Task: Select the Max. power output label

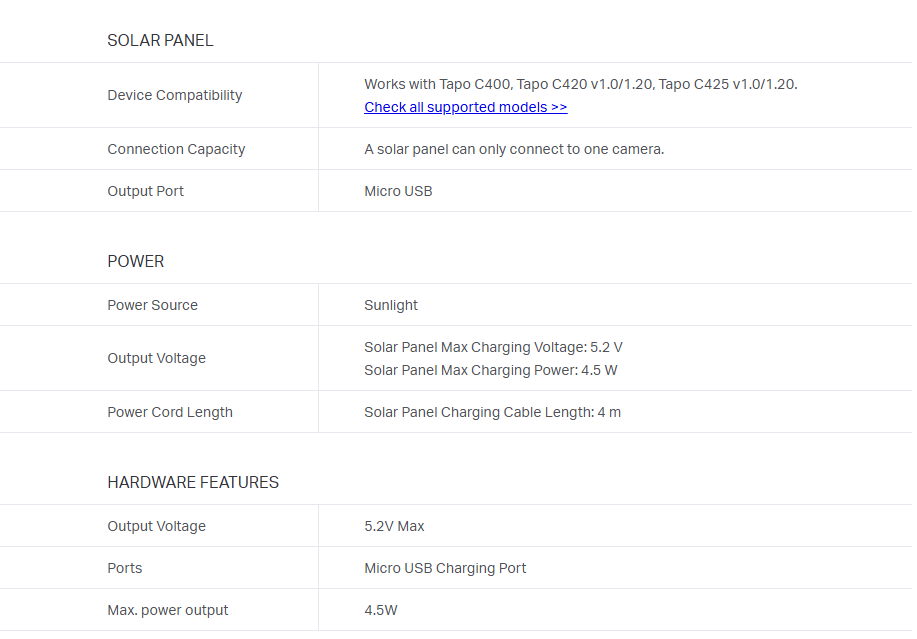Action: tap(168, 610)
